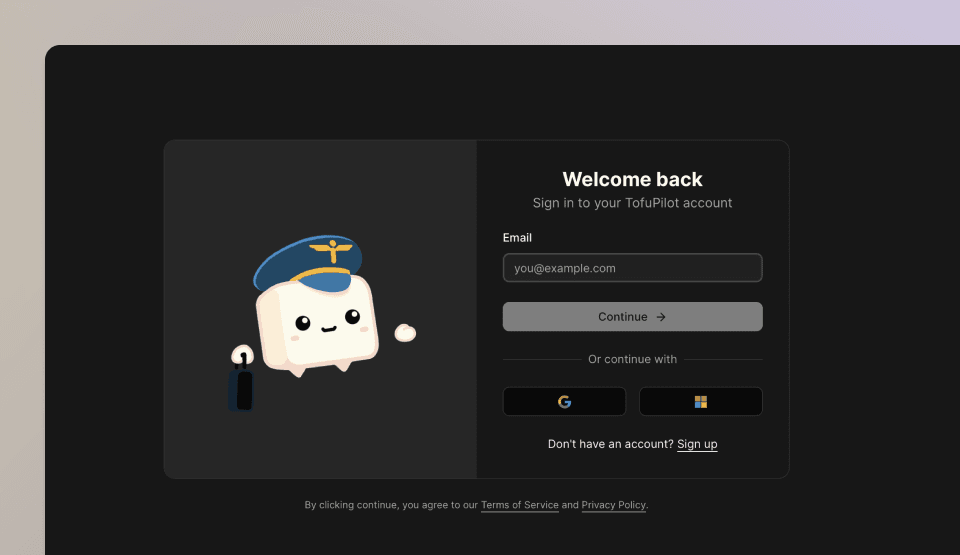Click the Continue button
Screen dimensions: 960x555
[x=632, y=317]
